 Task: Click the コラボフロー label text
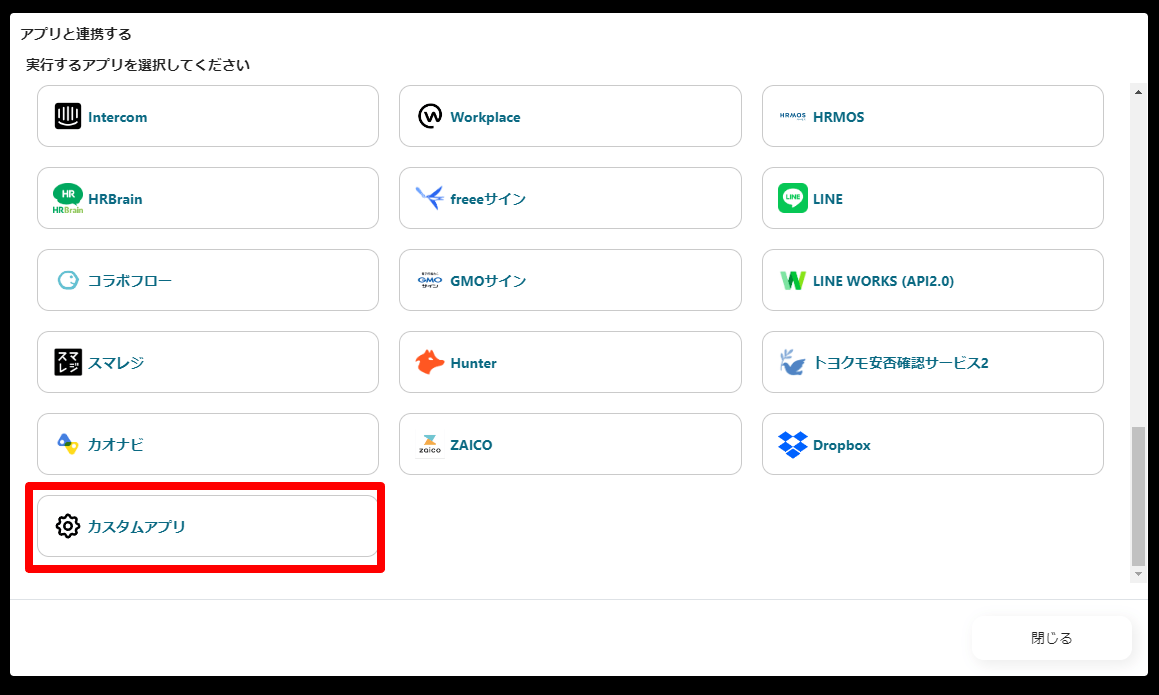(x=129, y=281)
